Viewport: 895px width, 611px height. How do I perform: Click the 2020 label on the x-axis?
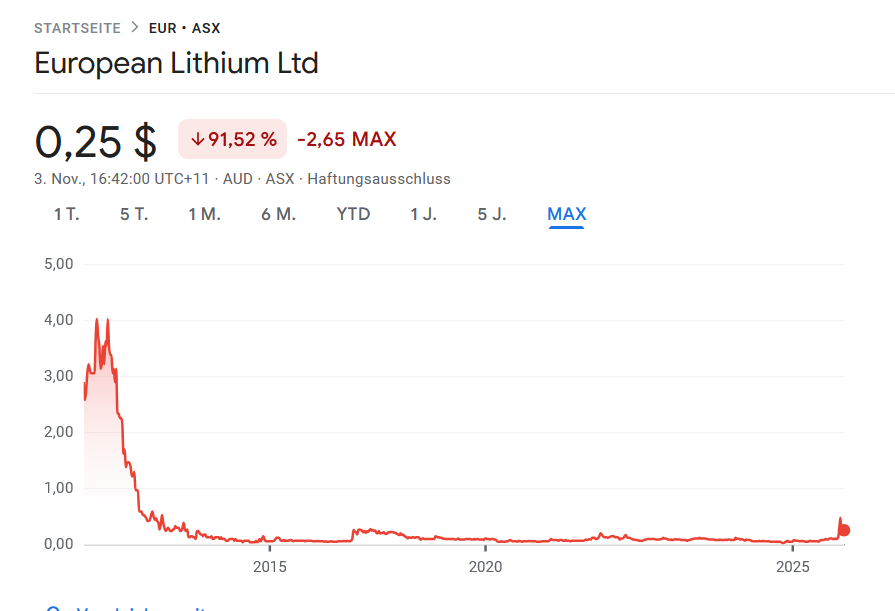coord(484,567)
